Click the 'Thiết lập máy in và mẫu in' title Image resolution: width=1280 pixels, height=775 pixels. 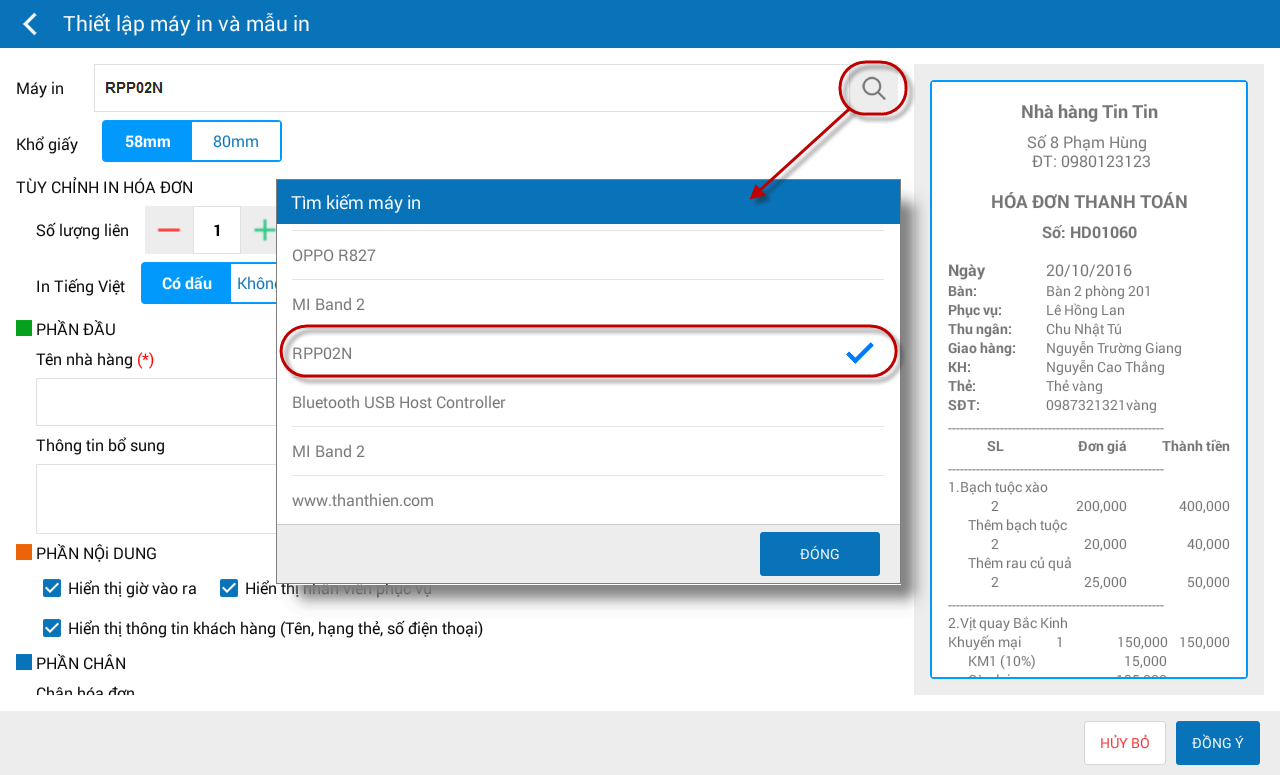pos(186,24)
